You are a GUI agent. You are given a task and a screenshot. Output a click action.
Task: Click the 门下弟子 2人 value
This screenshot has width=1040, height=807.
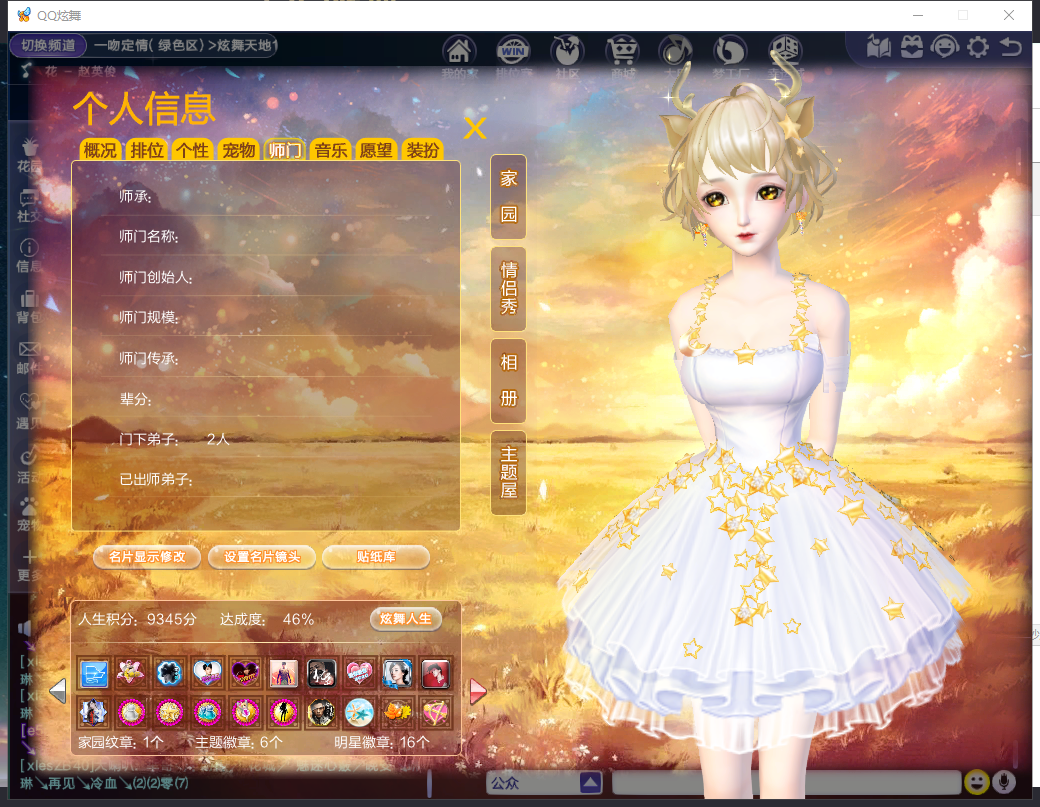pos(218,439)
